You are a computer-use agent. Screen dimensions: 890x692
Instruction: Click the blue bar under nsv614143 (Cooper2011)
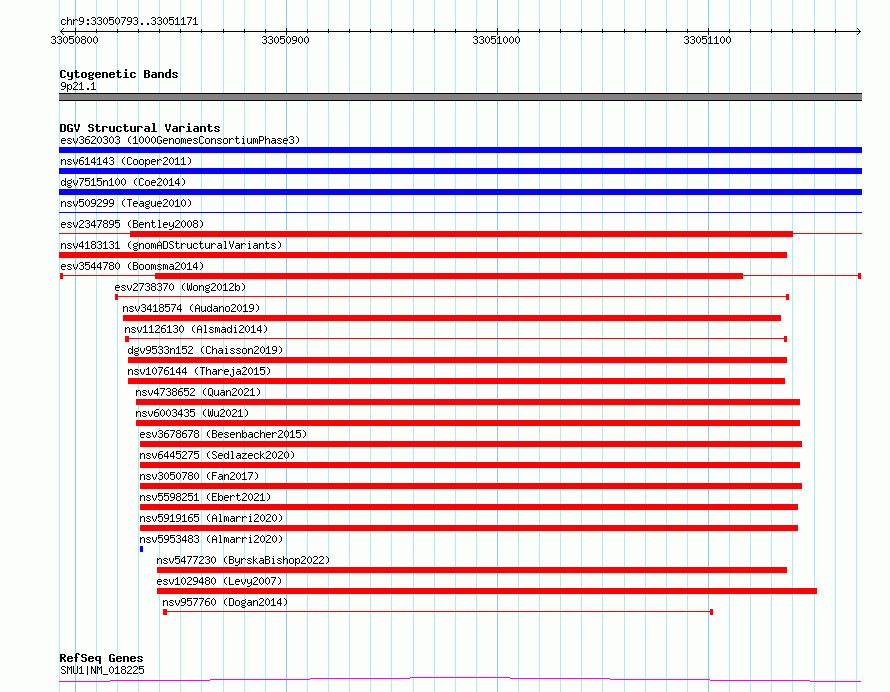pos(460,171)
